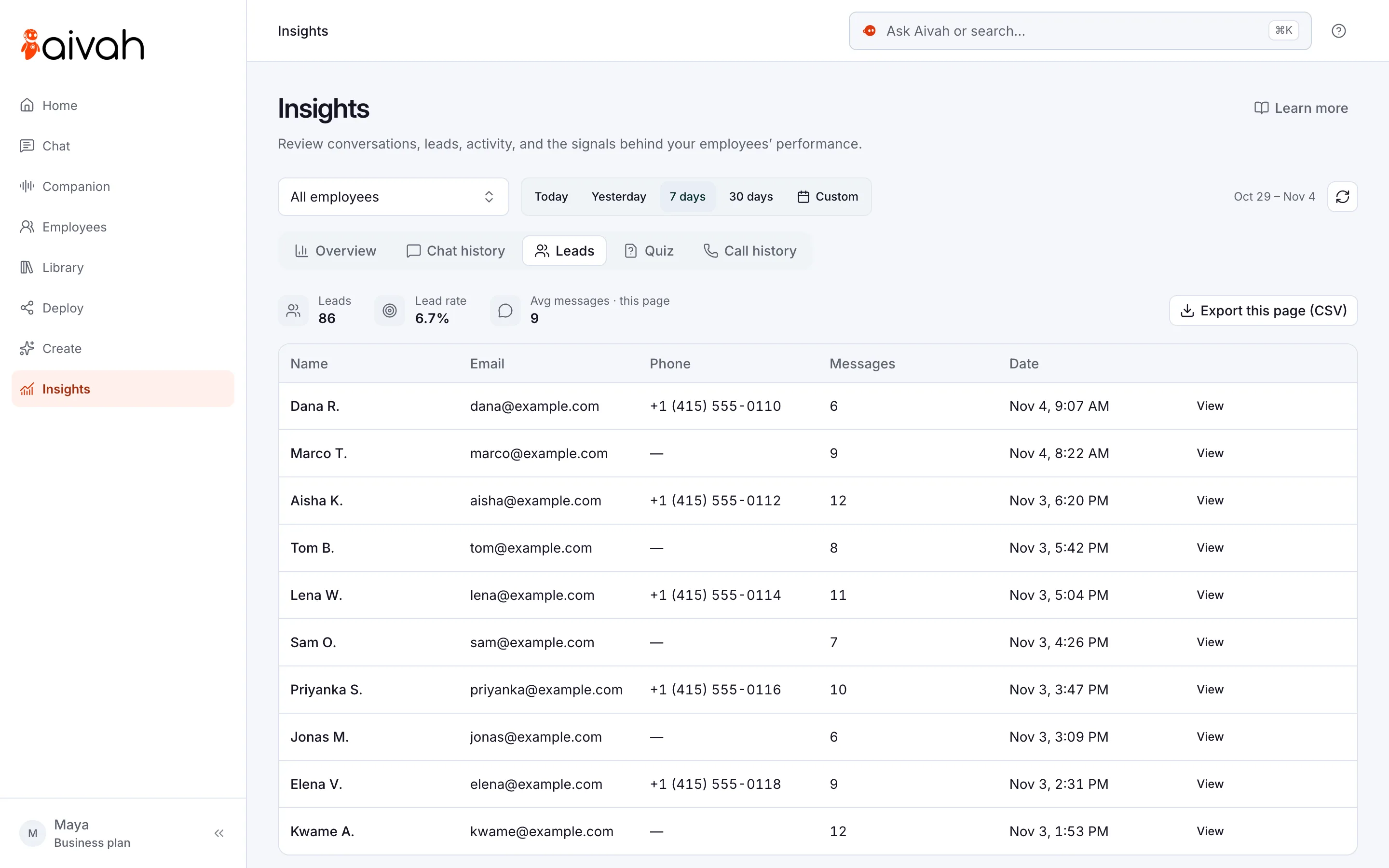The width and height of the screenshot is (1389, 868).
Task: Open the Custom date picker
Action: point(828,197)
